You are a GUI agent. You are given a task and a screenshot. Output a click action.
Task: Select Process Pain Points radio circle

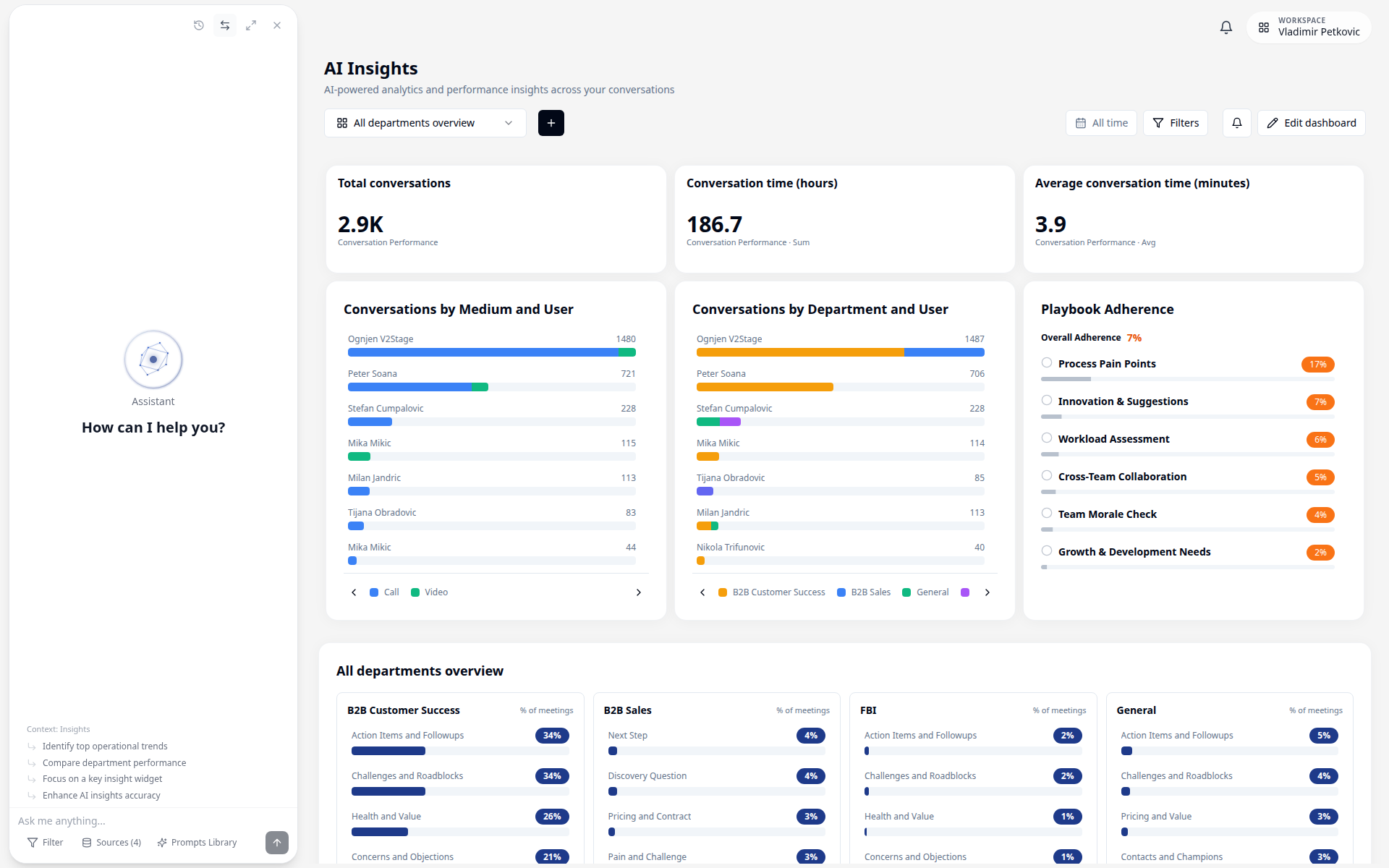coord(1047,363)
